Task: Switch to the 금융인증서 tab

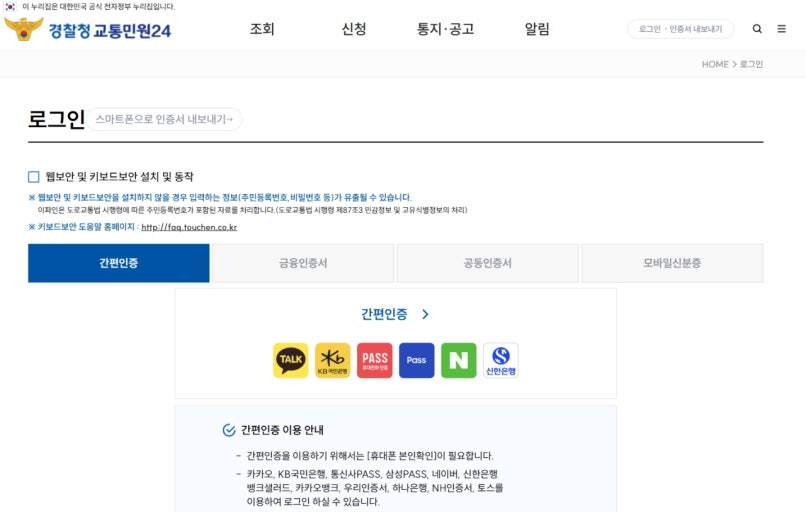Action: (x=303, y=263)
